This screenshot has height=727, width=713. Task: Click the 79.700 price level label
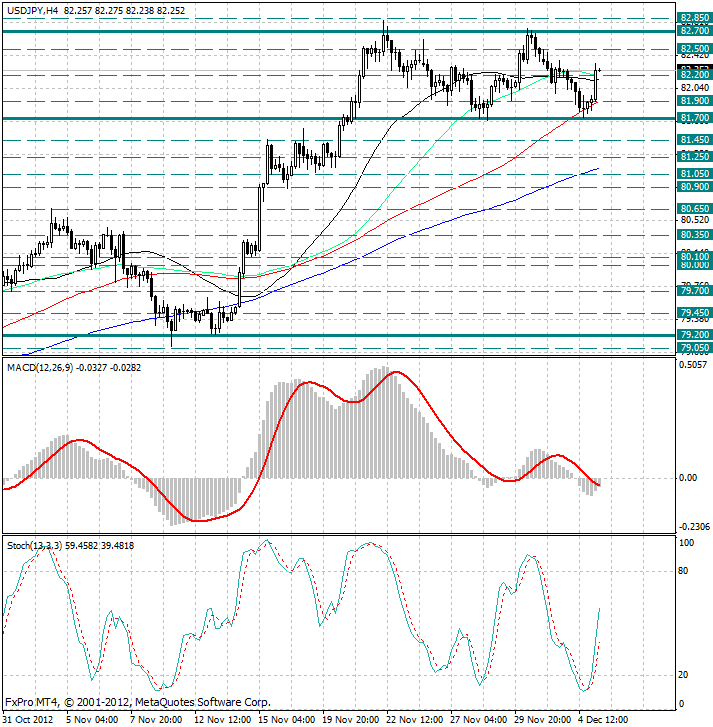tap(694, 291)
